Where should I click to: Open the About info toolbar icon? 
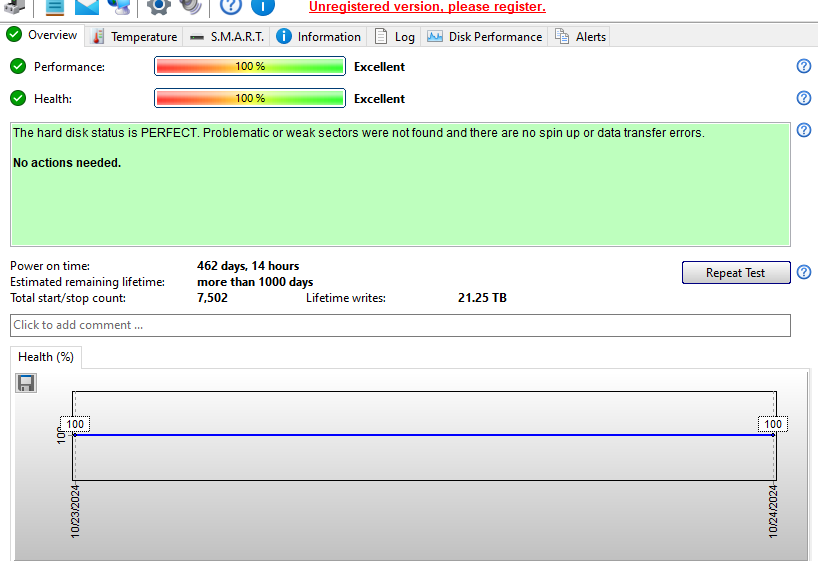pos(263,6)
